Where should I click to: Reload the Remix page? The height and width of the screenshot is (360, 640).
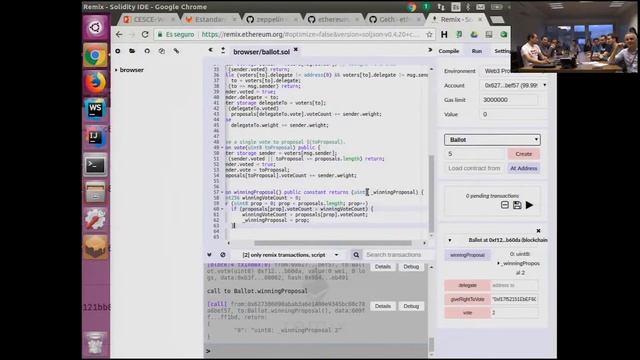pos(145,35)
